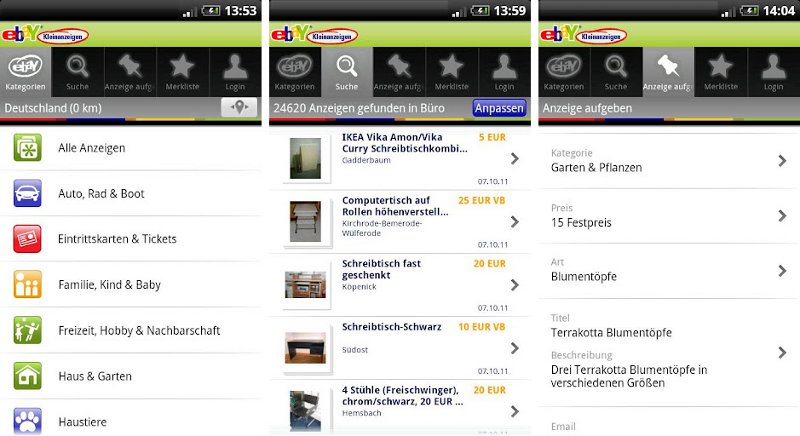
Task: Open the IKEA Vika Amon listing chevron
Action: (x=515, y=159)
